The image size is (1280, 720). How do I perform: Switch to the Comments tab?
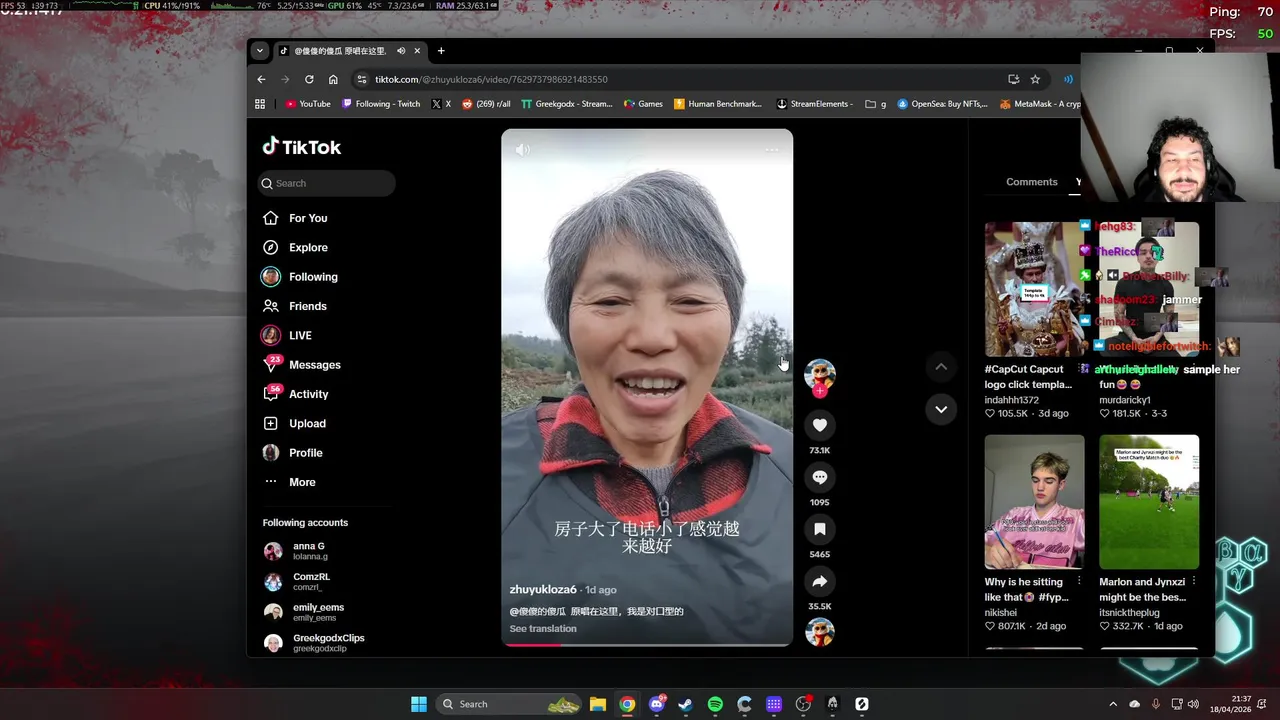pos(1031,182)
